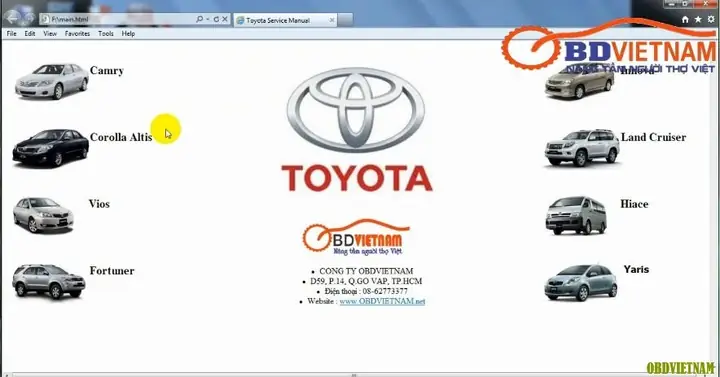Open a new blank browser tab
Viewport: 720px width, 377px height.
(345, 20)
